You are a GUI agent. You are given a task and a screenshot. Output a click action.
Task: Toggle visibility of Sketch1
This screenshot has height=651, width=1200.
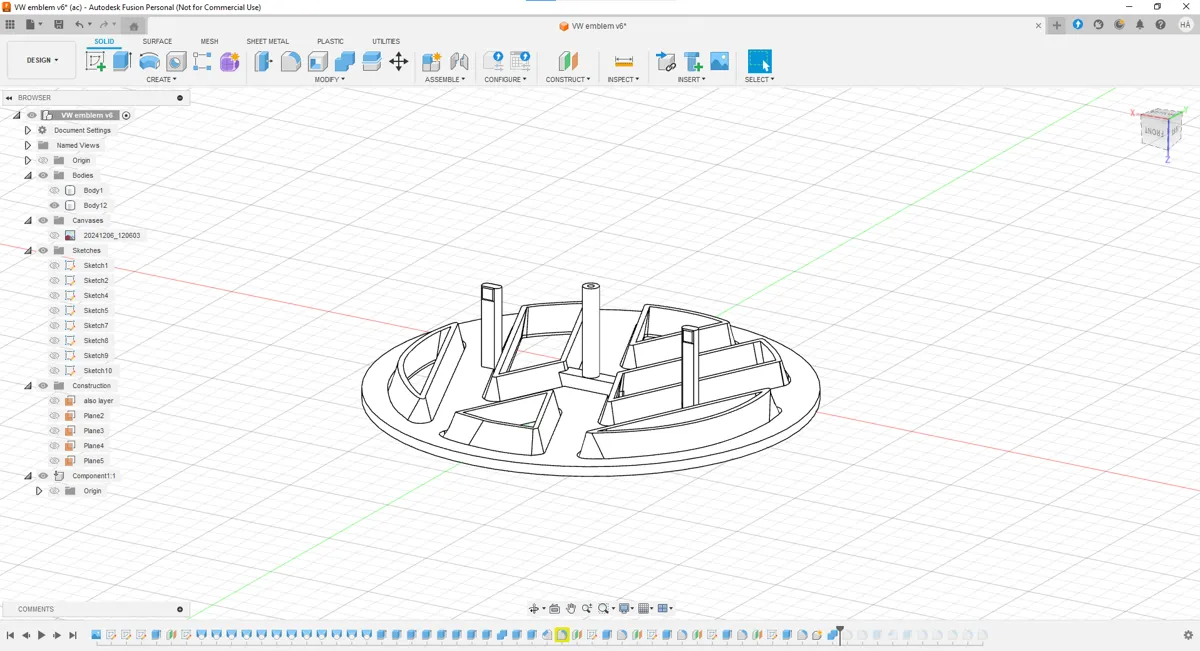pyautogui.click(x=55, y=265)
